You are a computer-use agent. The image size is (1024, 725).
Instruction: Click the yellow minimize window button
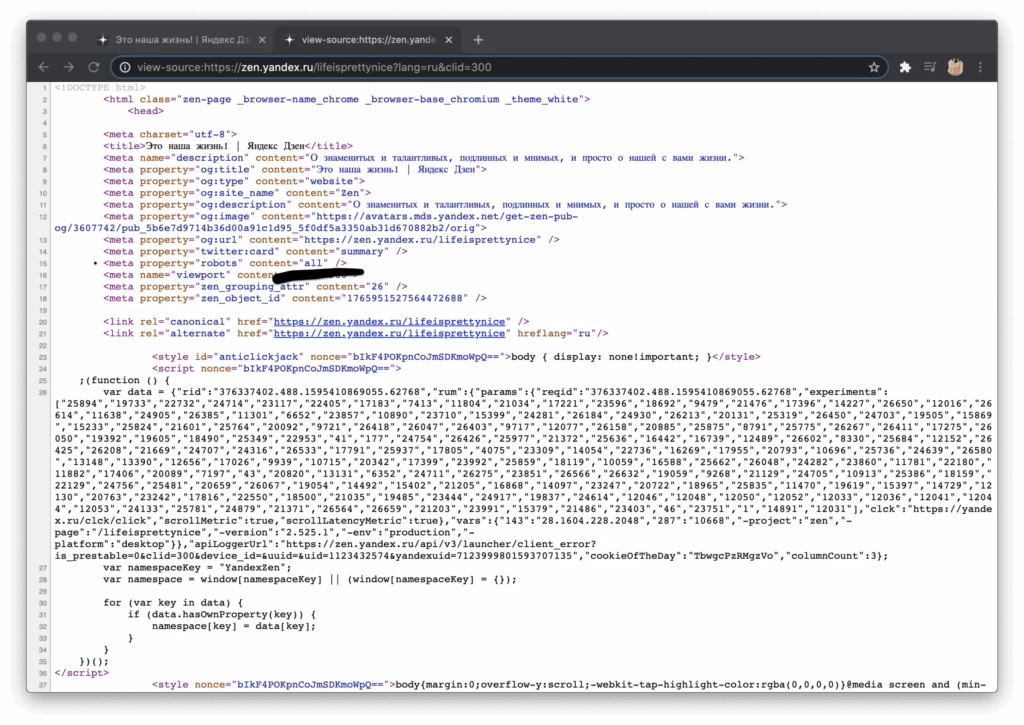(x=57, y=37)
